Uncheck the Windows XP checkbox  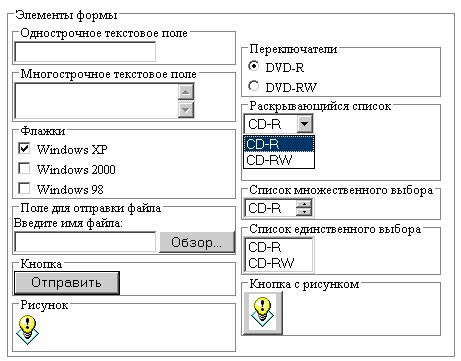click(x=24, y=148)
